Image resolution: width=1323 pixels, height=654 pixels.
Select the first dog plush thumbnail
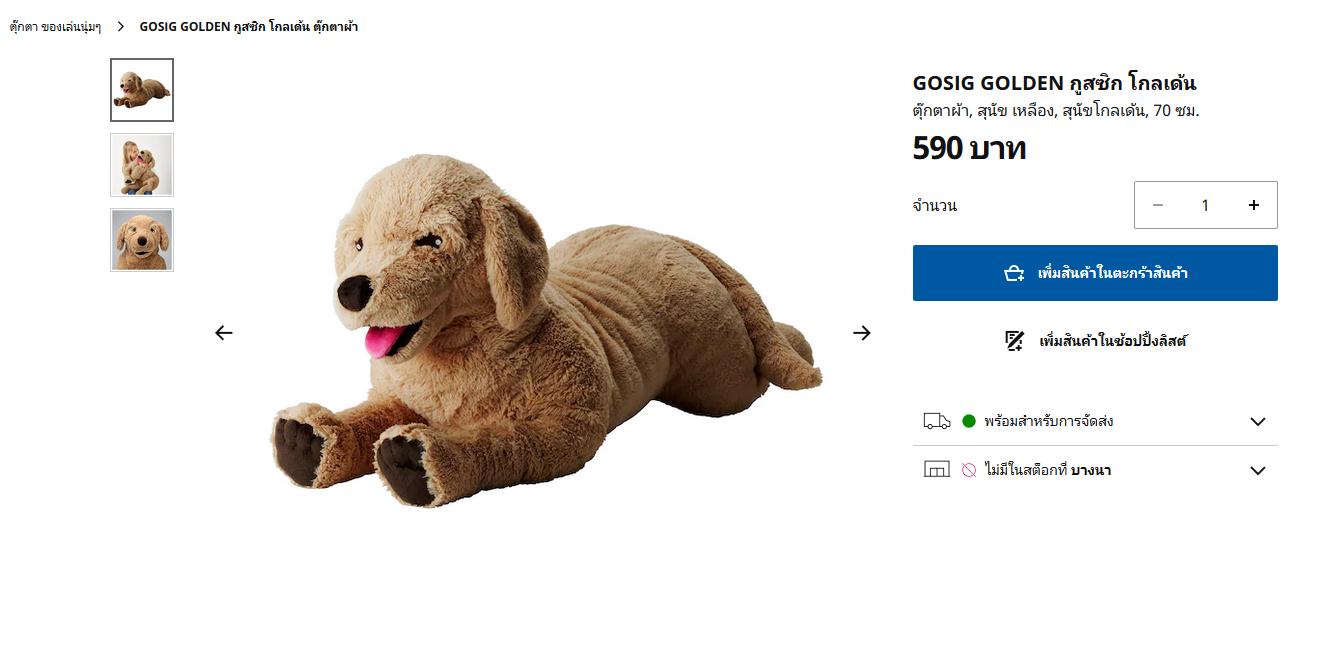click(x=141, y=89)
